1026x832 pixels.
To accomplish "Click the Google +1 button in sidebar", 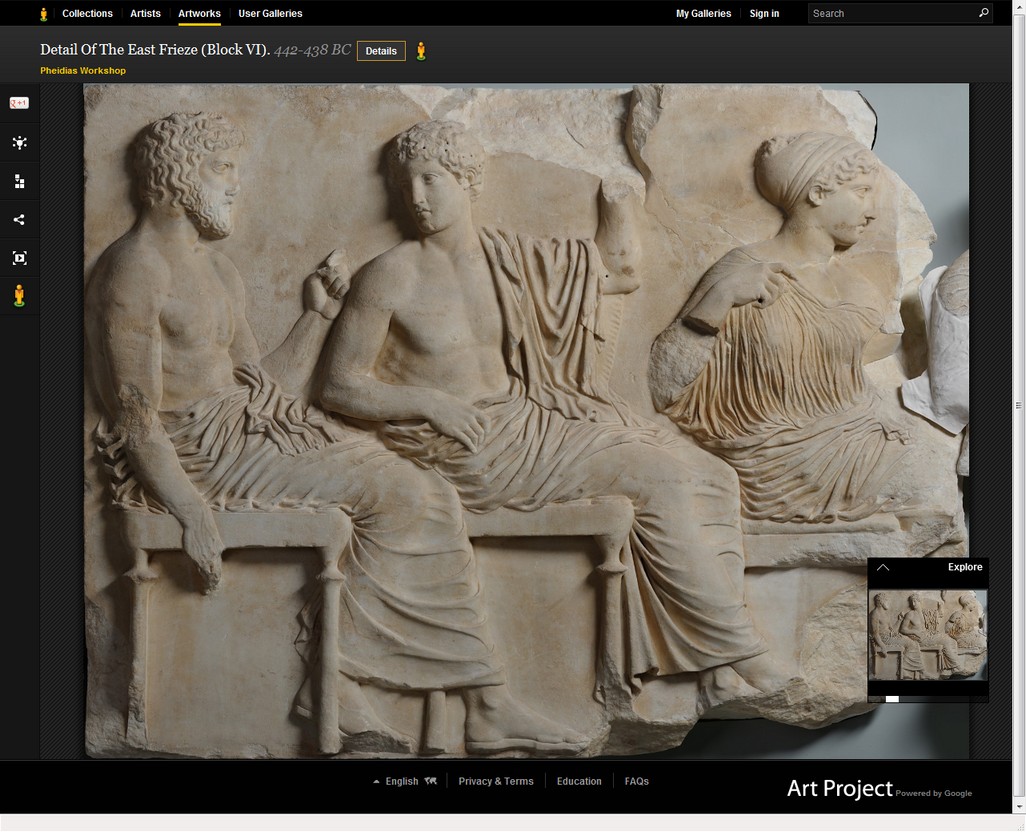I will pos(19,103).
